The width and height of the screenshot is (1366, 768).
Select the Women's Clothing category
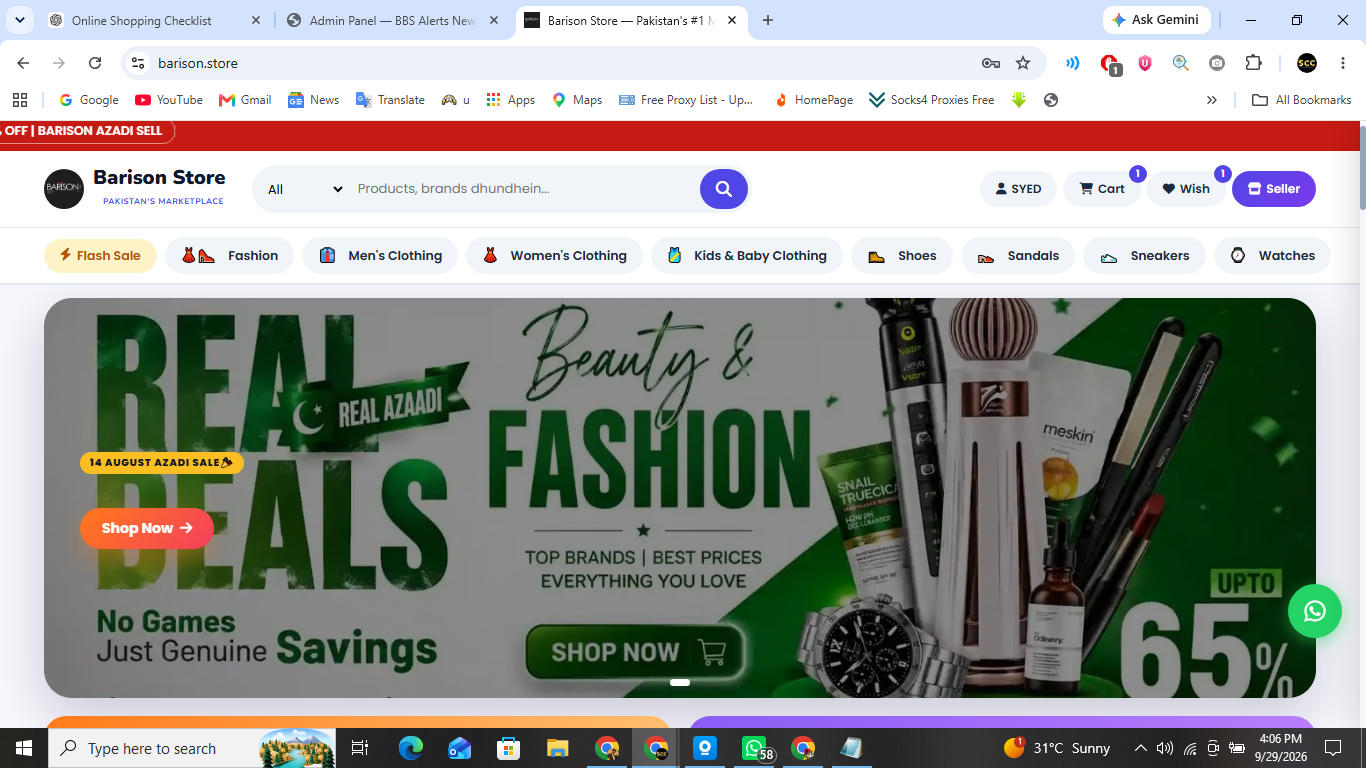pyautogui.click(x=555, y=256)
